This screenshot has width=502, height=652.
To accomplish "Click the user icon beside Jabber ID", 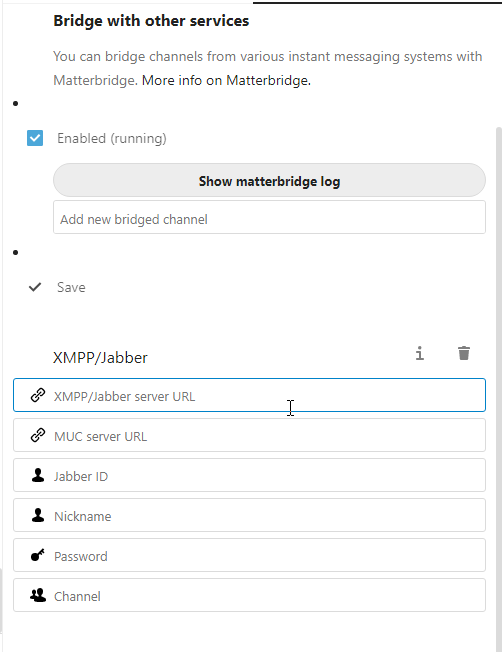I will (x=38, y=475).
